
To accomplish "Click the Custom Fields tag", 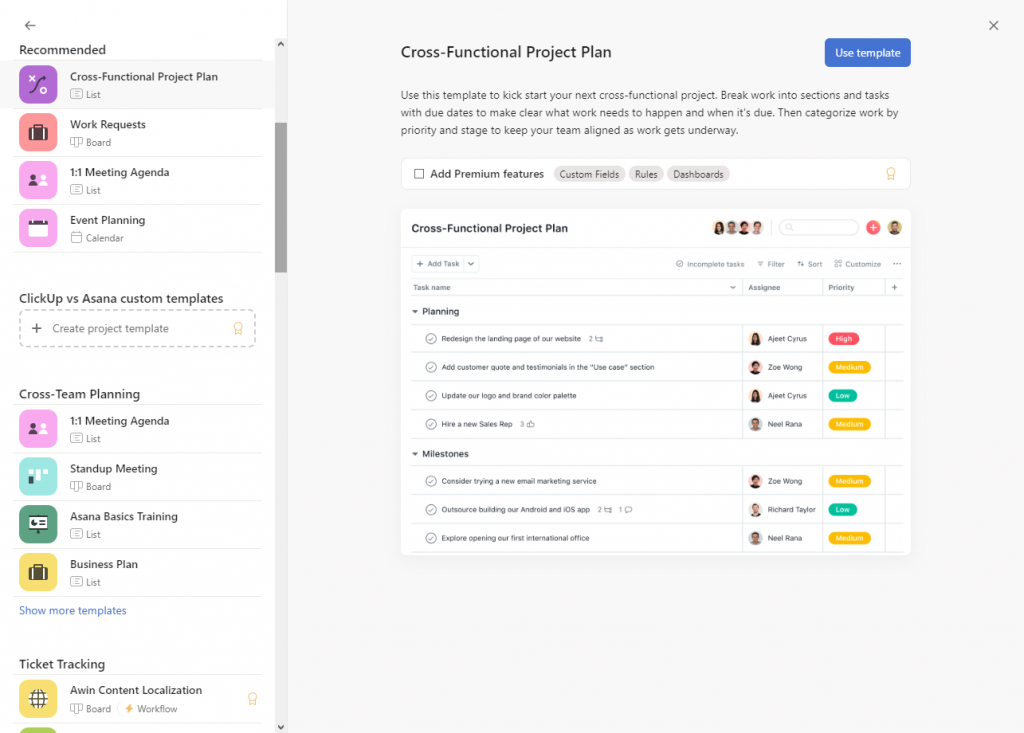I will [x=589, y=174].
